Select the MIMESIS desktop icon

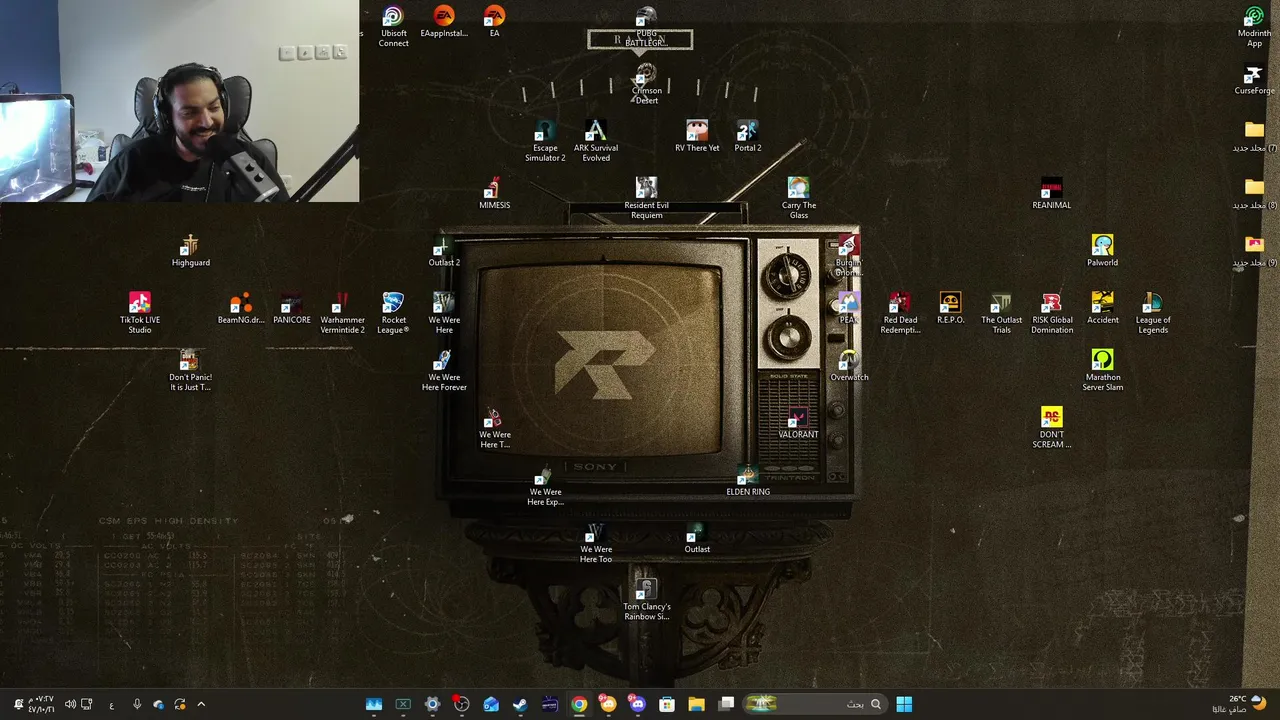click(x=494, y=194)
